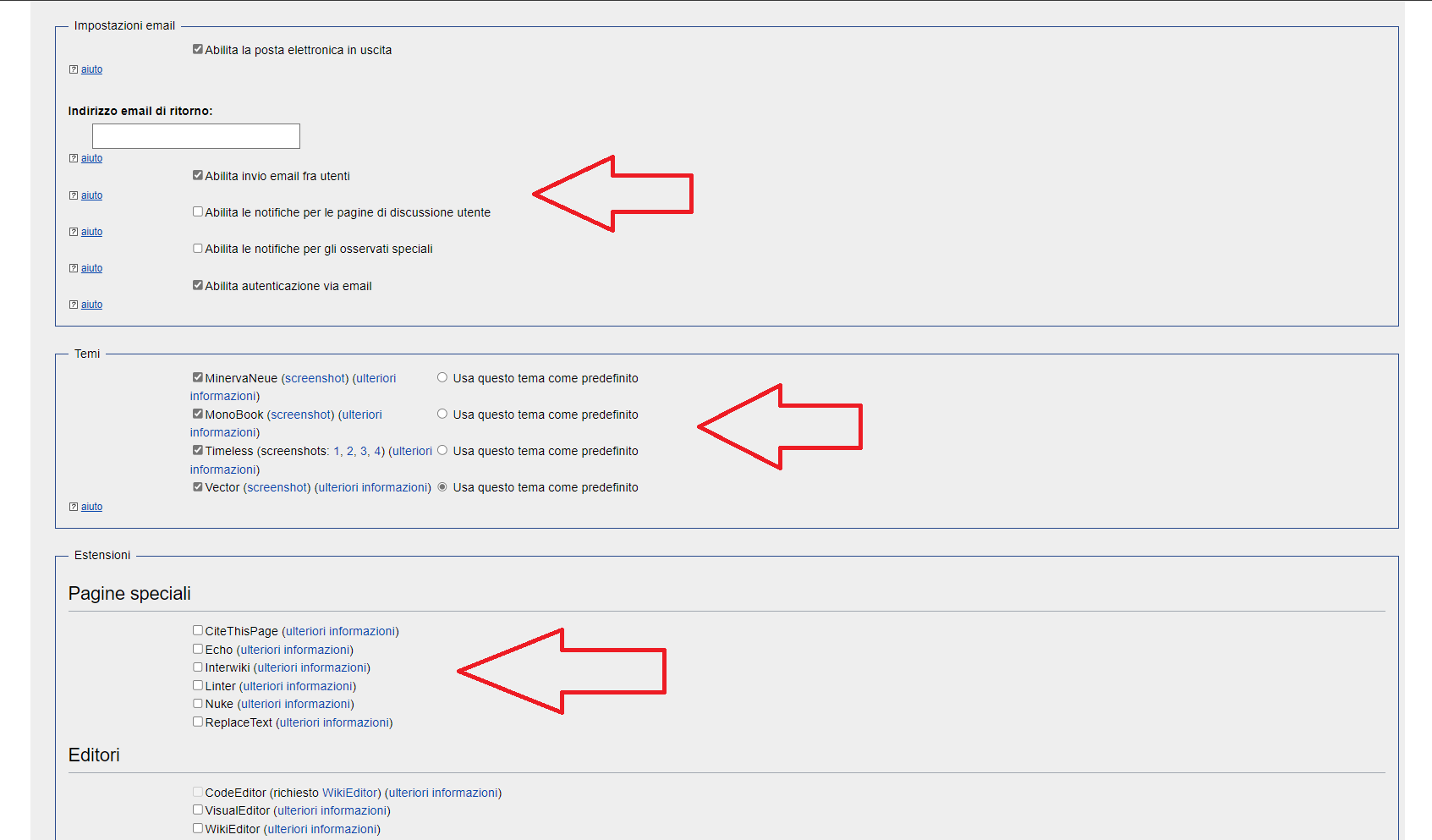Viewport: 1432px width, 840px height.
Task: Click the 'Editori' heading
Action: pos(94,755)
